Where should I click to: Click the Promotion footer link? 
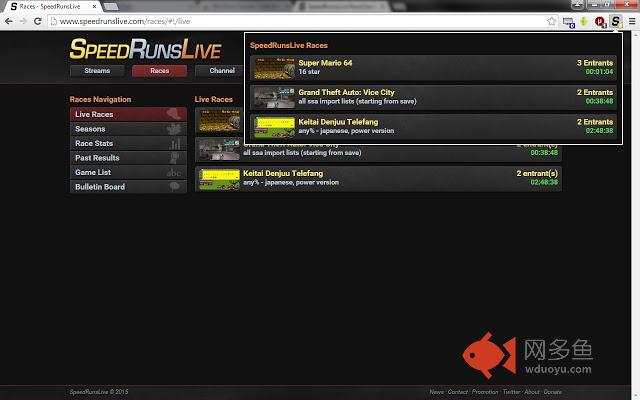(485, 392)
